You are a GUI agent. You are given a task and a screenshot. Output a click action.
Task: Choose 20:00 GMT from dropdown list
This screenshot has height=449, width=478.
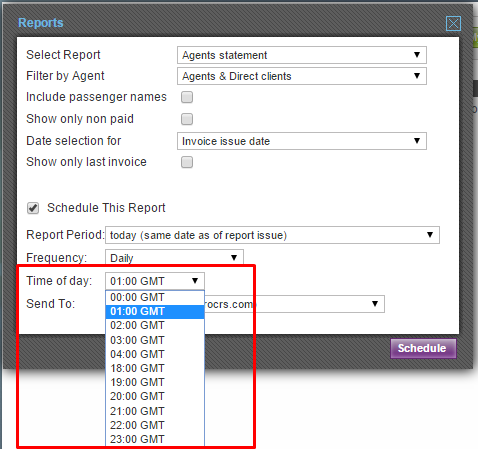155,396
